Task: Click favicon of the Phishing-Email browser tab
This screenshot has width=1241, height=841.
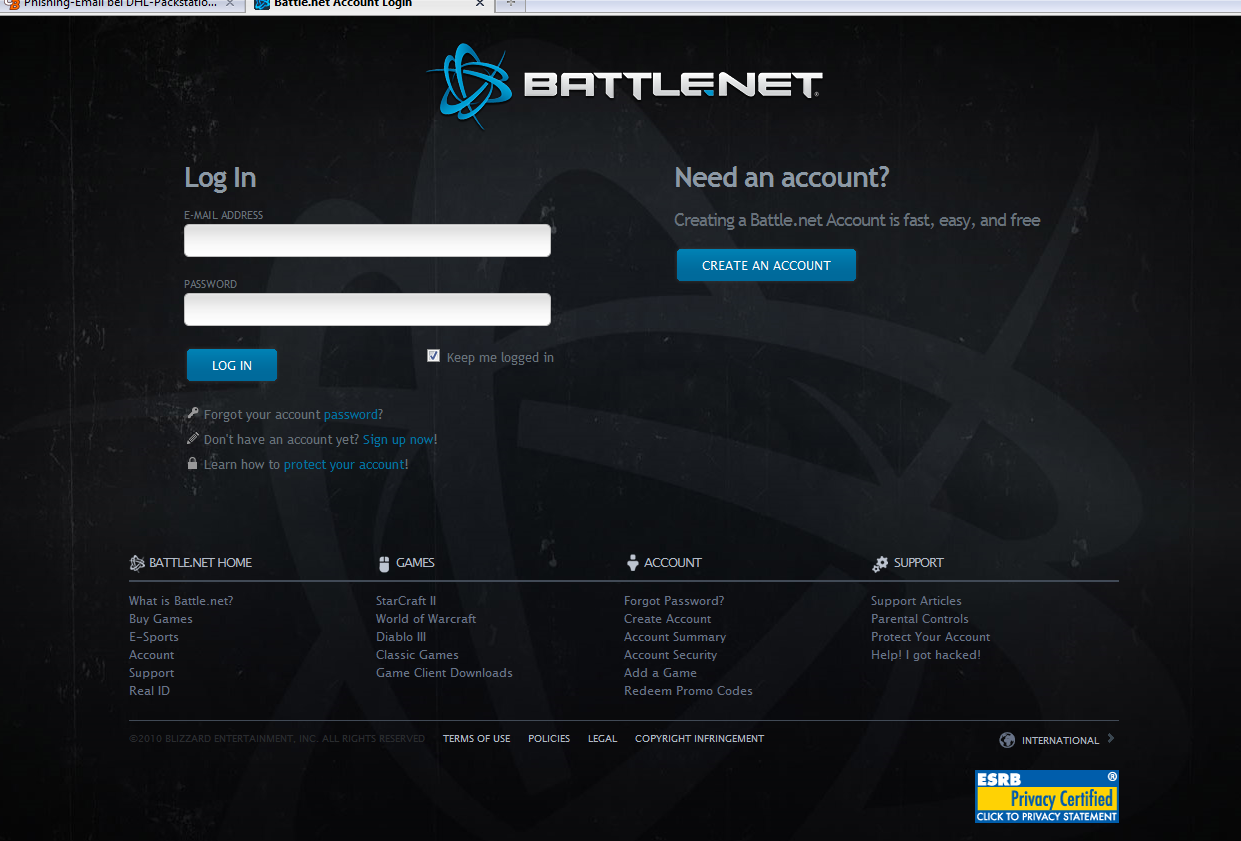Action: click(11, 4)
